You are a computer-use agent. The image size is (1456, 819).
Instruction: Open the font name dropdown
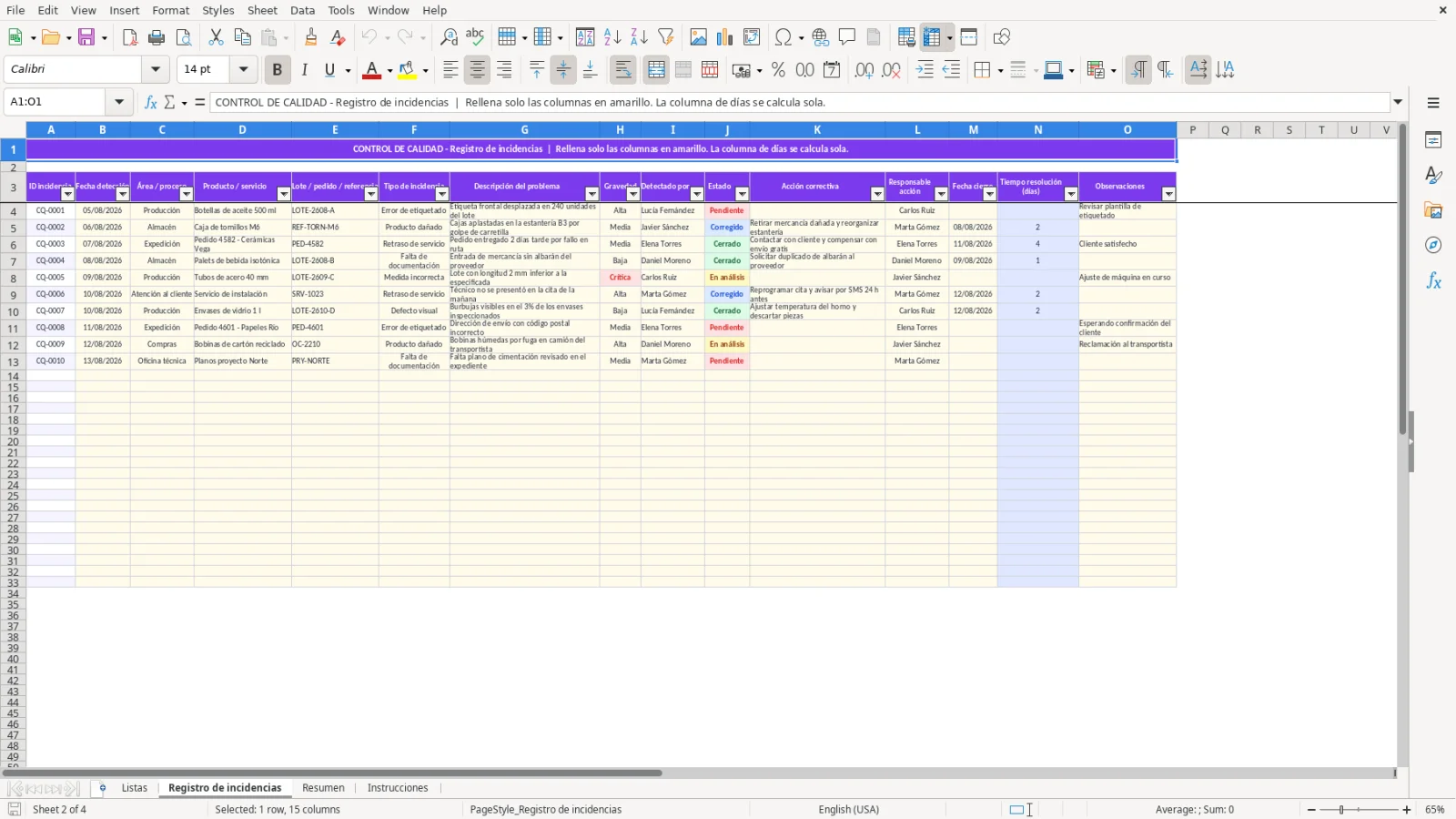point(156,69)
